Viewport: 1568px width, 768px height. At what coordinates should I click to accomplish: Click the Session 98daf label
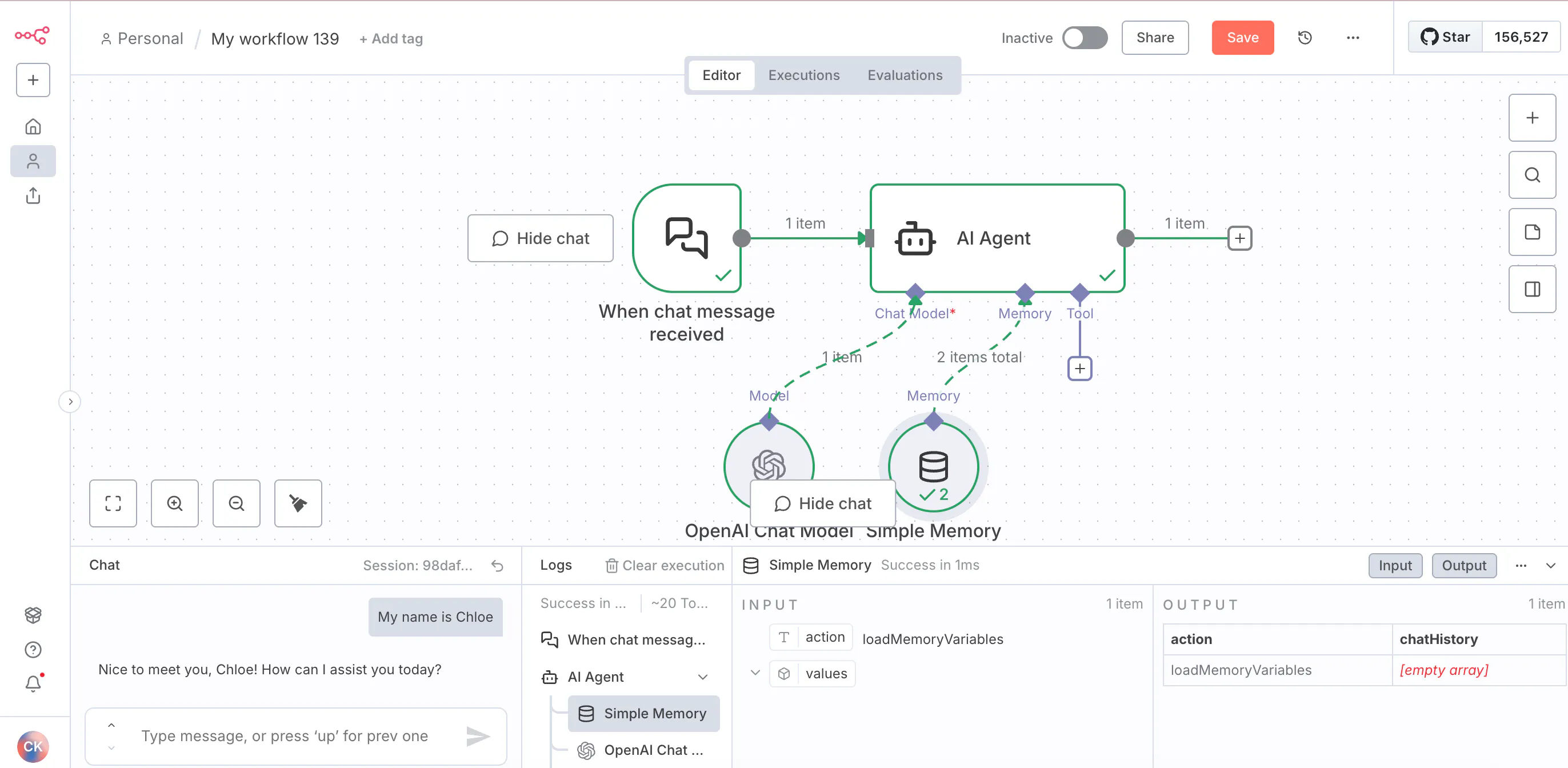418,566
